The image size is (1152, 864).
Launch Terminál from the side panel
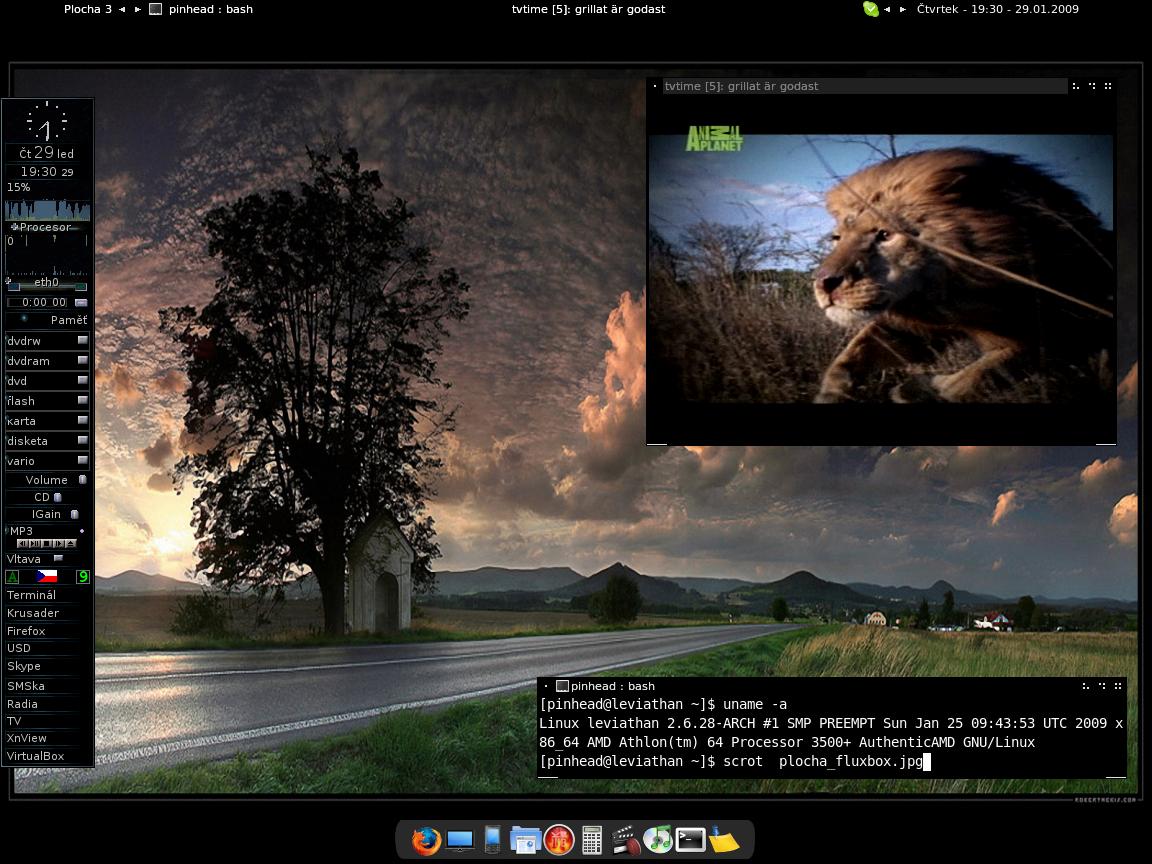pos(32,595)
